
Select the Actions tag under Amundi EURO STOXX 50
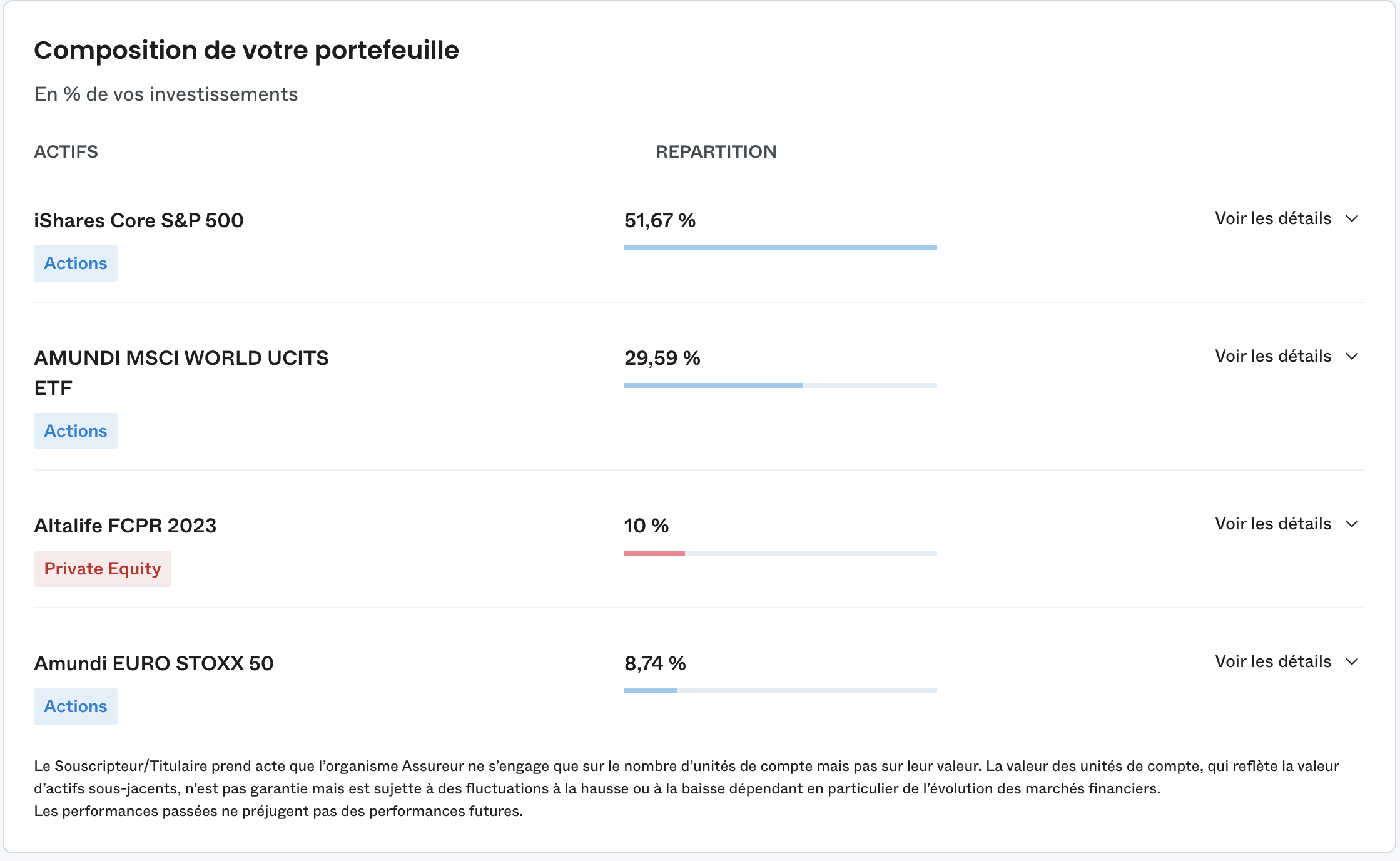click(76, 706)
